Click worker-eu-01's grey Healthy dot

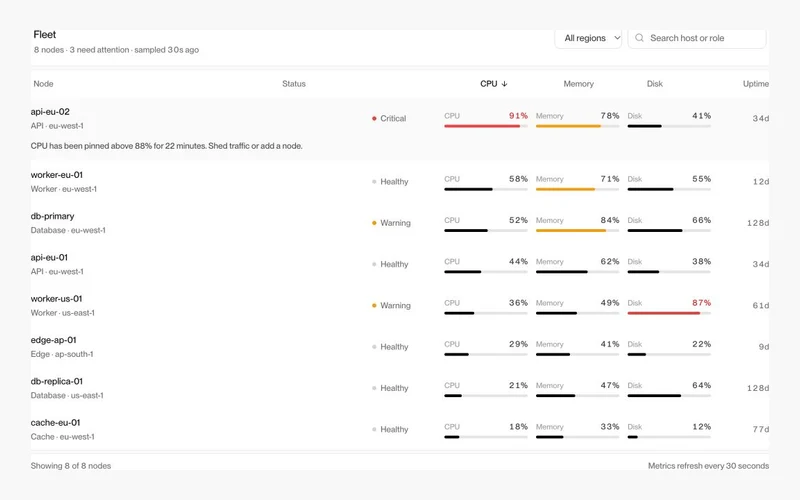374,182
